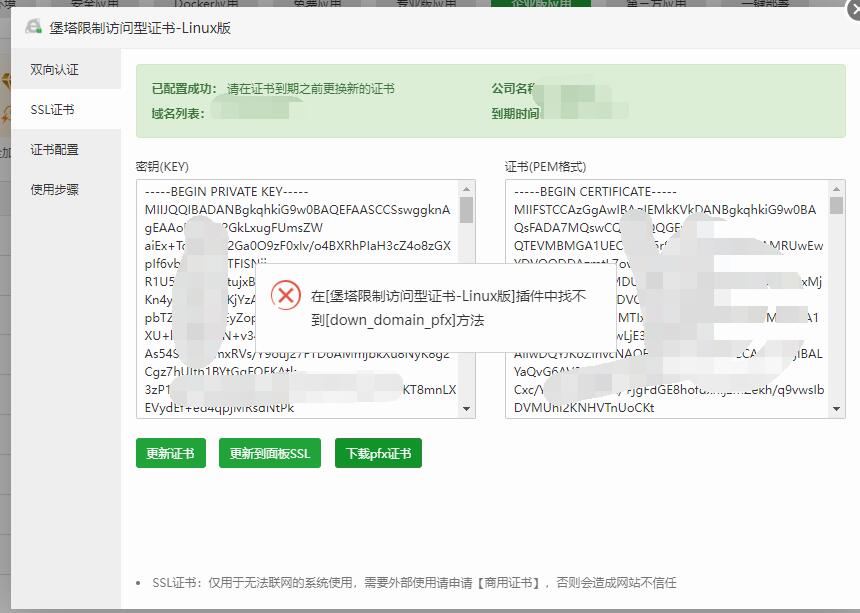The width and height of the screenshot is (860, 613).
Task: Switch to 证书配置 tab
Action: point(66,150)
